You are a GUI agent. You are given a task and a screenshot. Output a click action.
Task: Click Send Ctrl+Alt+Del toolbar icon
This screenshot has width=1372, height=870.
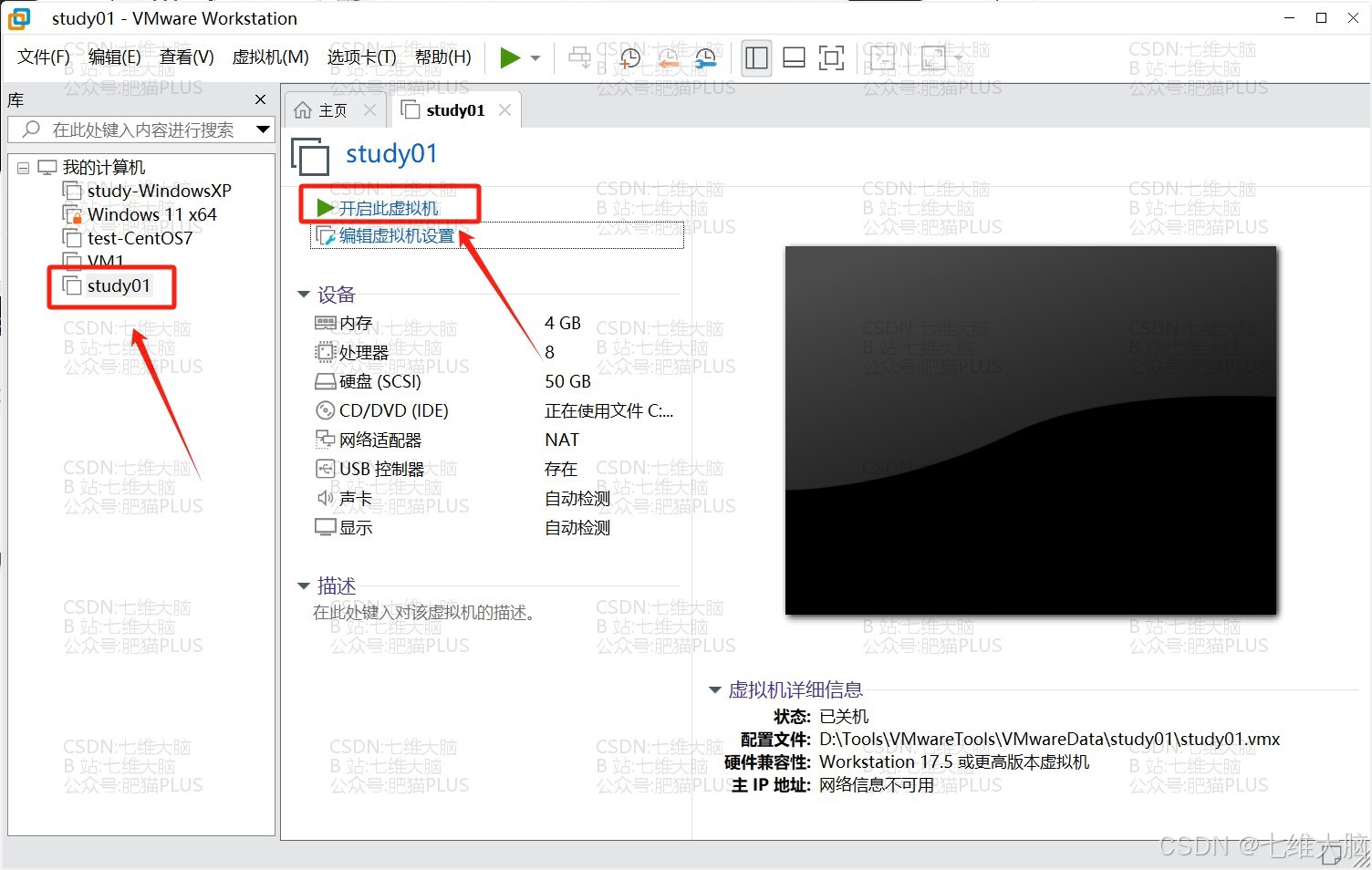pos(579,58)
